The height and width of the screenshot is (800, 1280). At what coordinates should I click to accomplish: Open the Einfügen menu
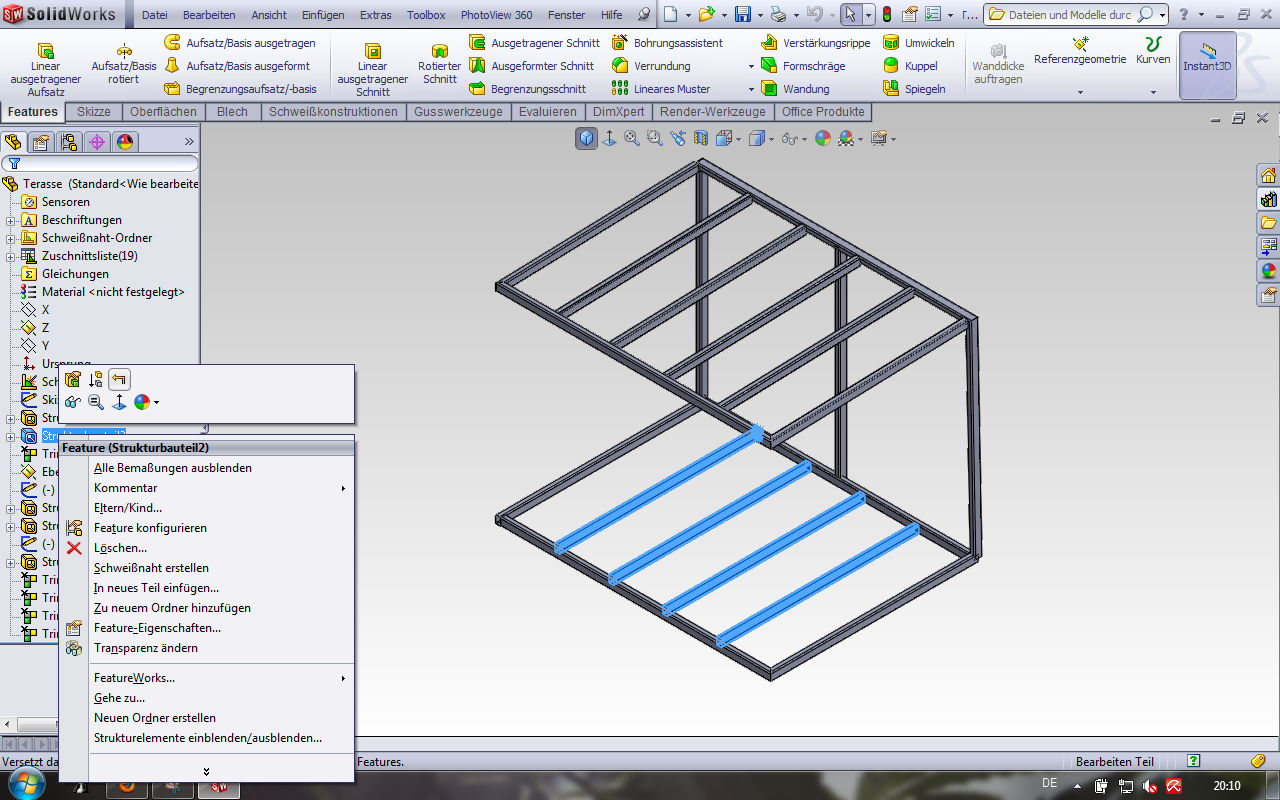point(323,15)
